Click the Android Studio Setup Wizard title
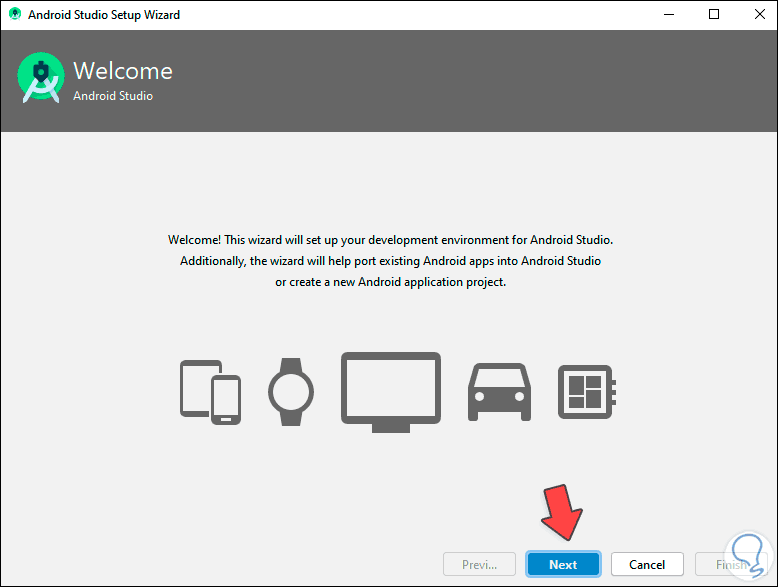The height and width of the screenshot is (587, 778). (x=104, y=15)
